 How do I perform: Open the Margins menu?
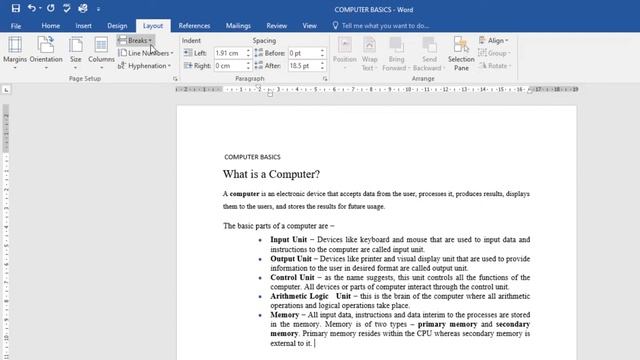15,52
